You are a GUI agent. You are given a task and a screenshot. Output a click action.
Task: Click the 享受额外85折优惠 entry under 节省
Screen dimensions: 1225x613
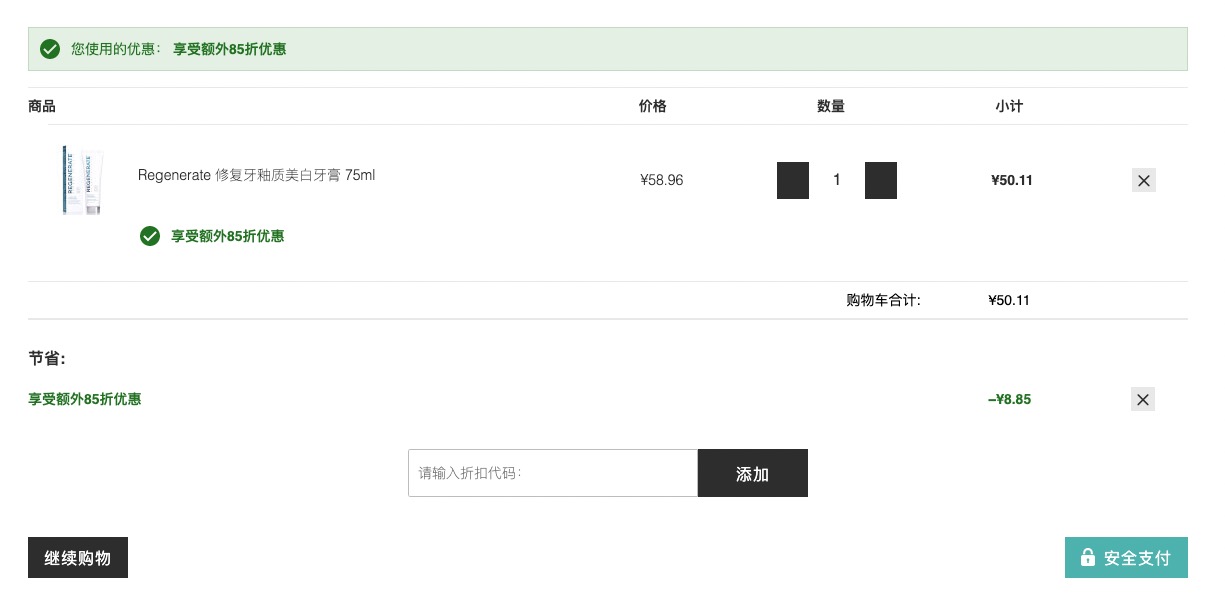coord(85,400)
